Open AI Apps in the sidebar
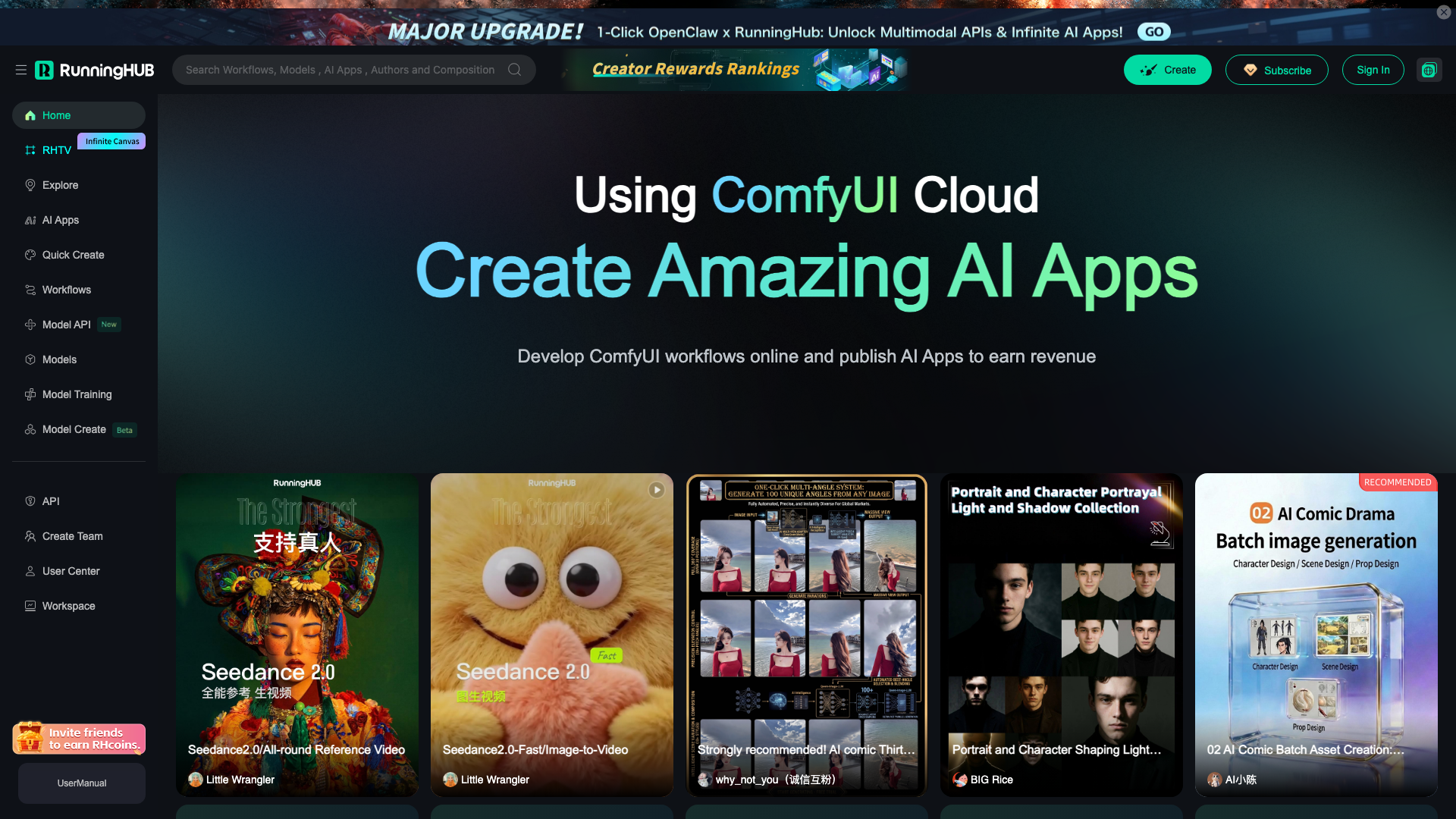The width and height of the screenshot is (1456, 819). (x=60, y=220)
